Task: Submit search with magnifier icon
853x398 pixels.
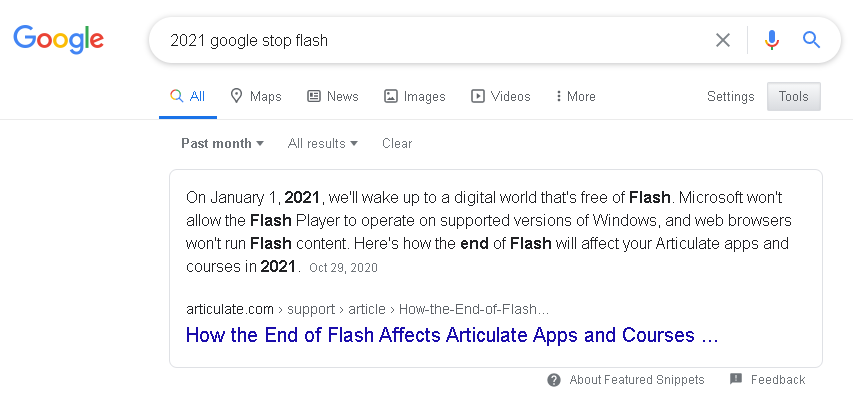Action: pyautogui.click(x=811, y=40)
